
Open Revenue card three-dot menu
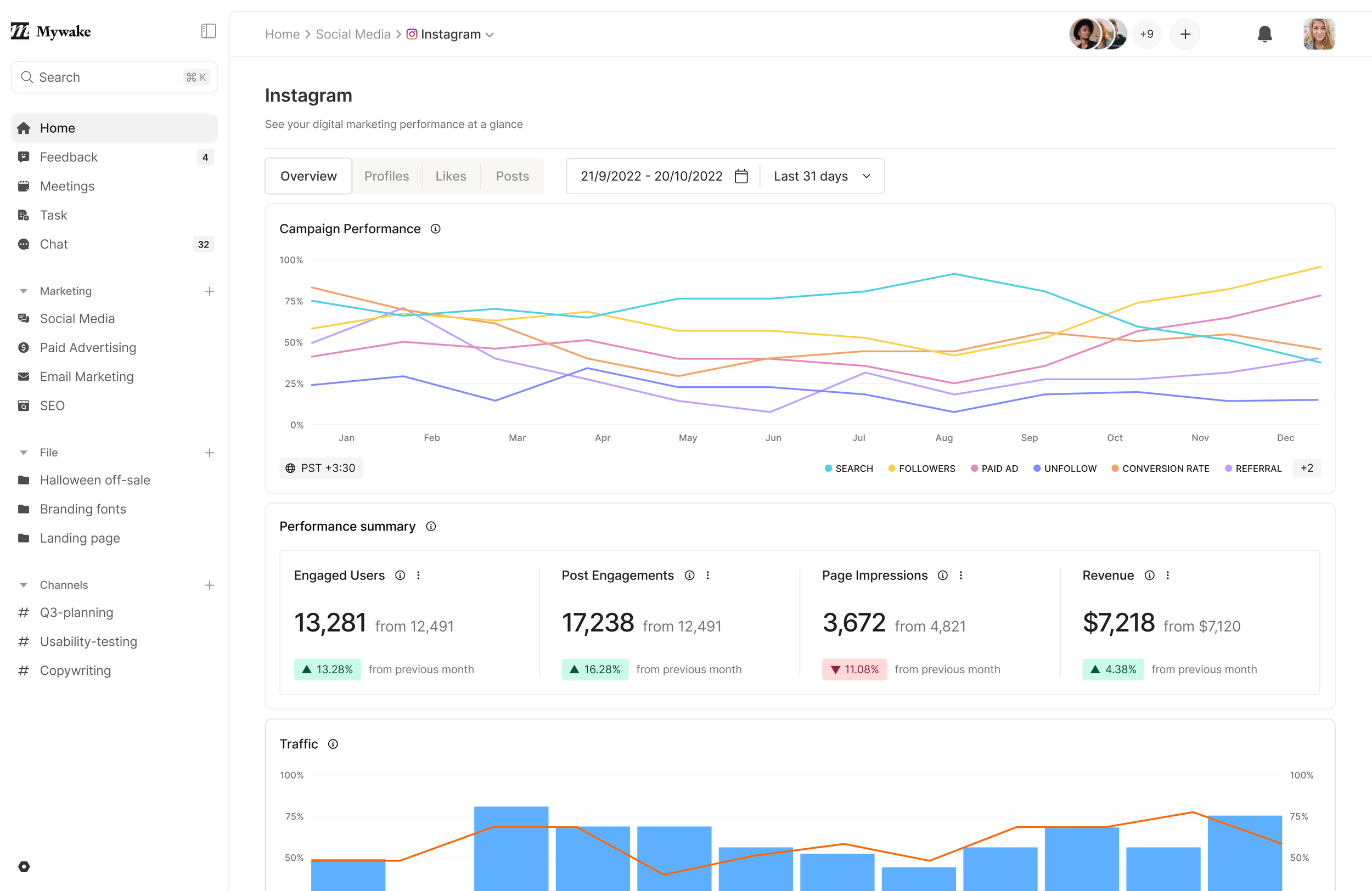1167,575
